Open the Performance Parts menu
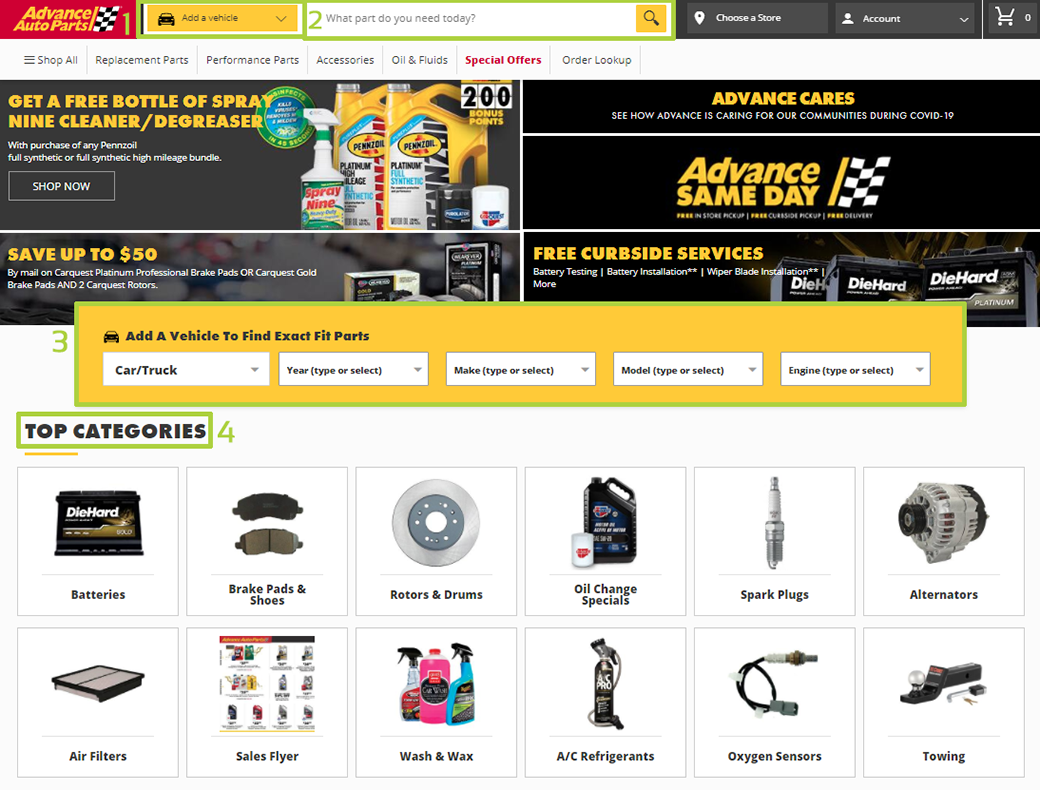The image size is (1040, 790). (251, 60)
